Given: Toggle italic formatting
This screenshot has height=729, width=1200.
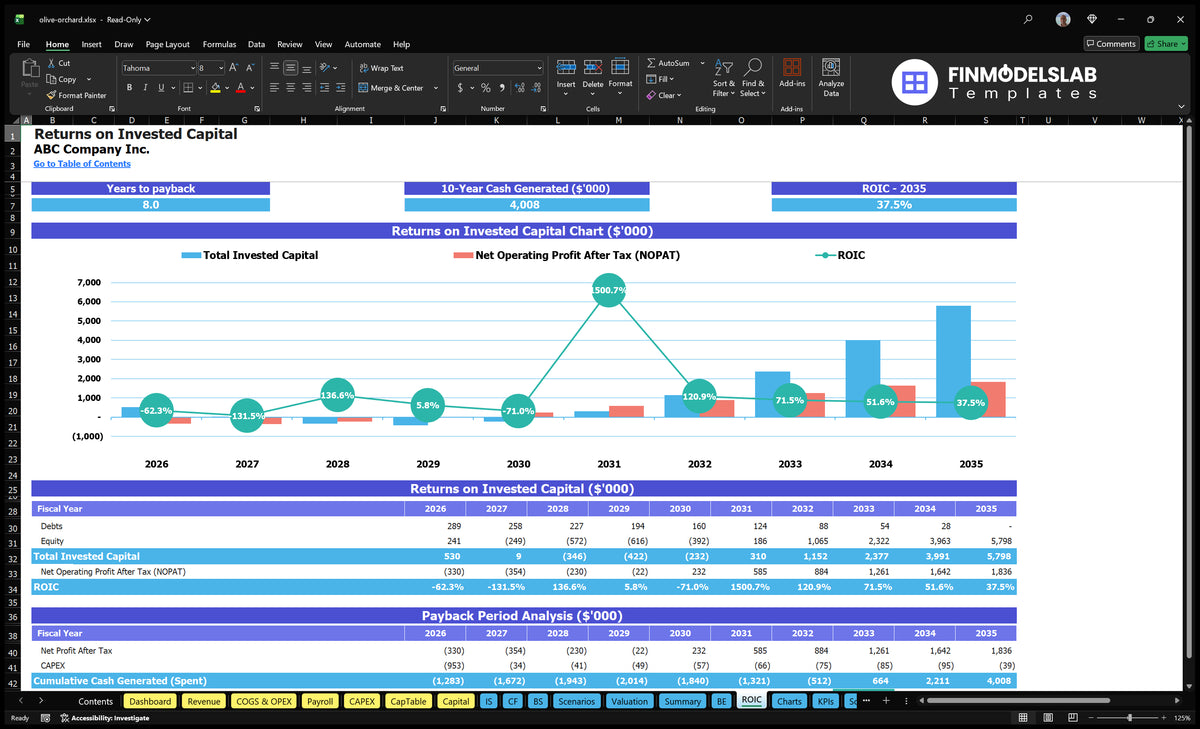Looking at the screenshot, I should pyautogui.click(x=145, y=88).
